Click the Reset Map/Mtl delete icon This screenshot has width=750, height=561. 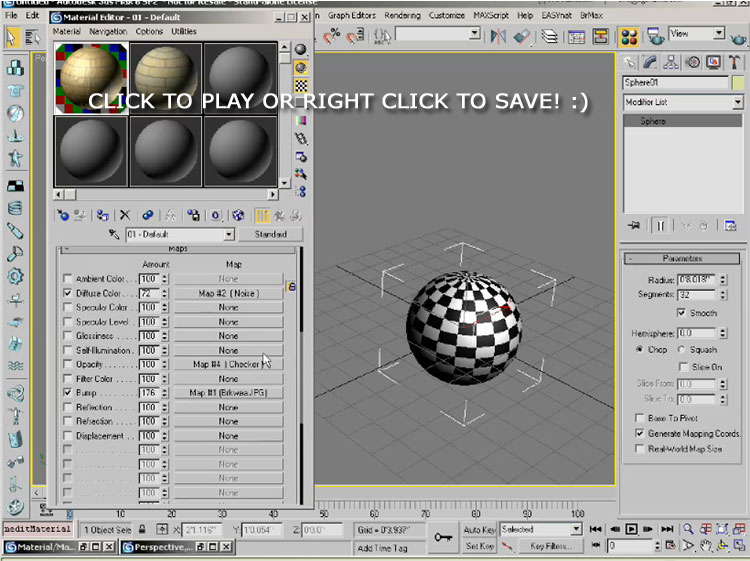coord(125,215)
